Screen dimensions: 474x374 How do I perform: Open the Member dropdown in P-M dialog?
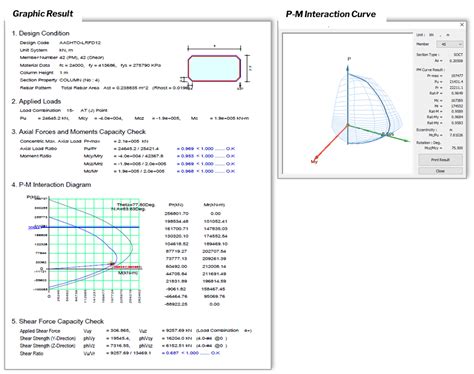pyautogui.click(x=451, y=44)
